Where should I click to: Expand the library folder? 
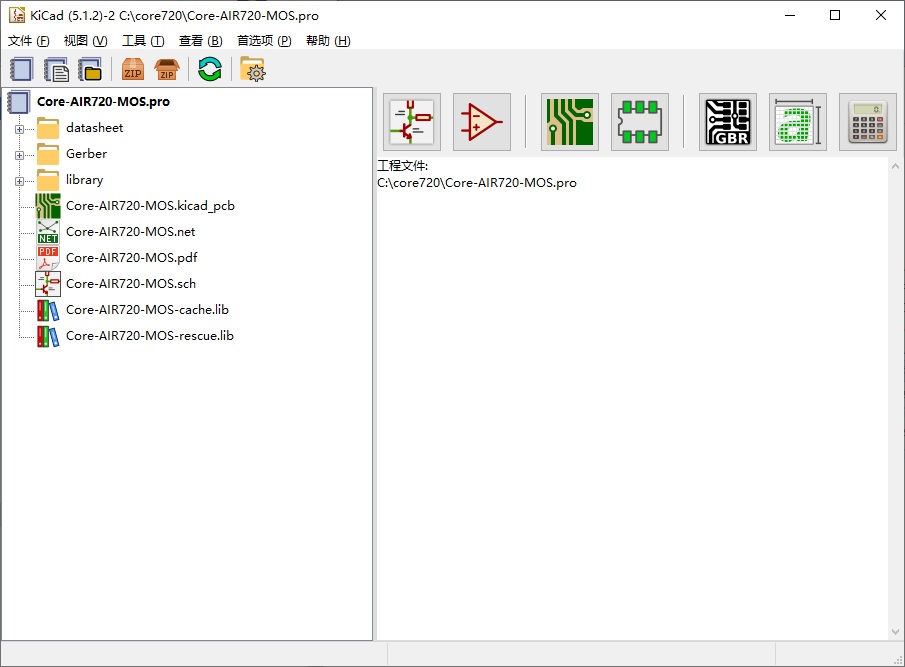pyautogui.click(x=20, y=181)
